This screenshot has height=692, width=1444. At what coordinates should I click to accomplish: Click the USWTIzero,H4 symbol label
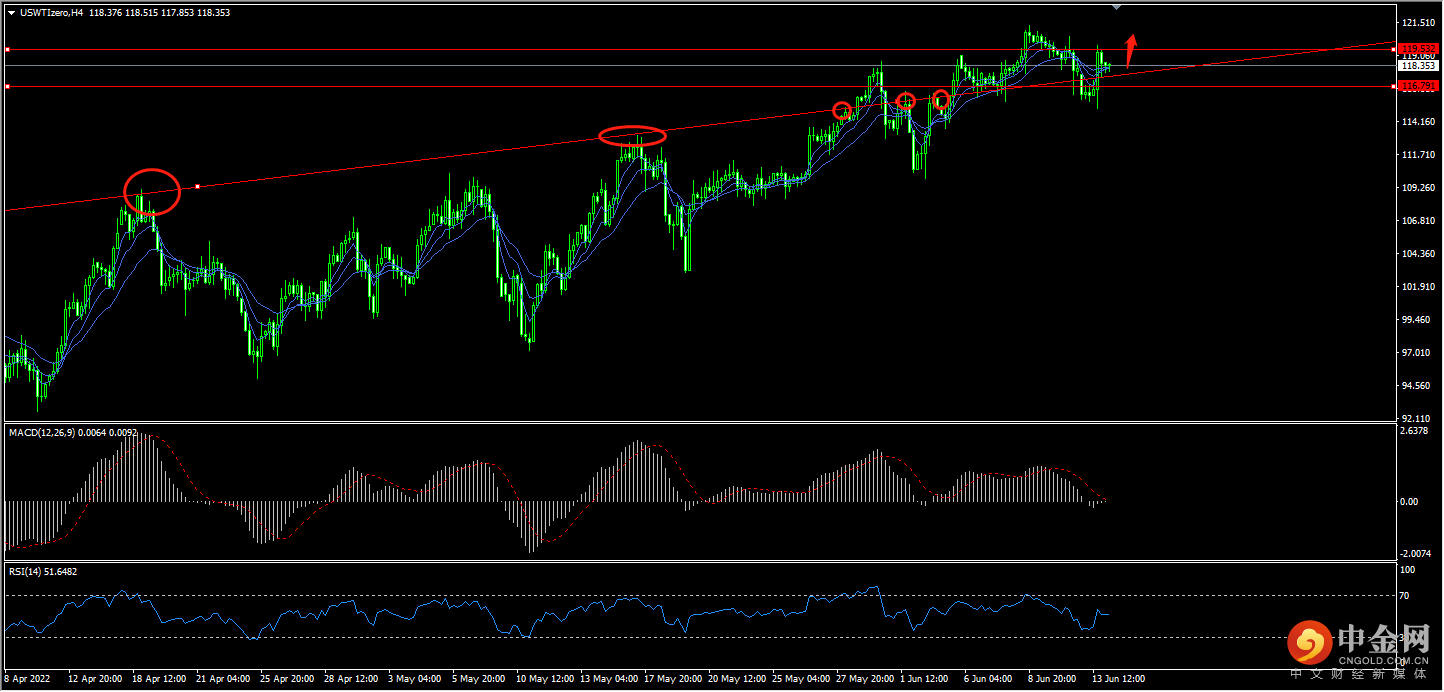tap(51, 13)
